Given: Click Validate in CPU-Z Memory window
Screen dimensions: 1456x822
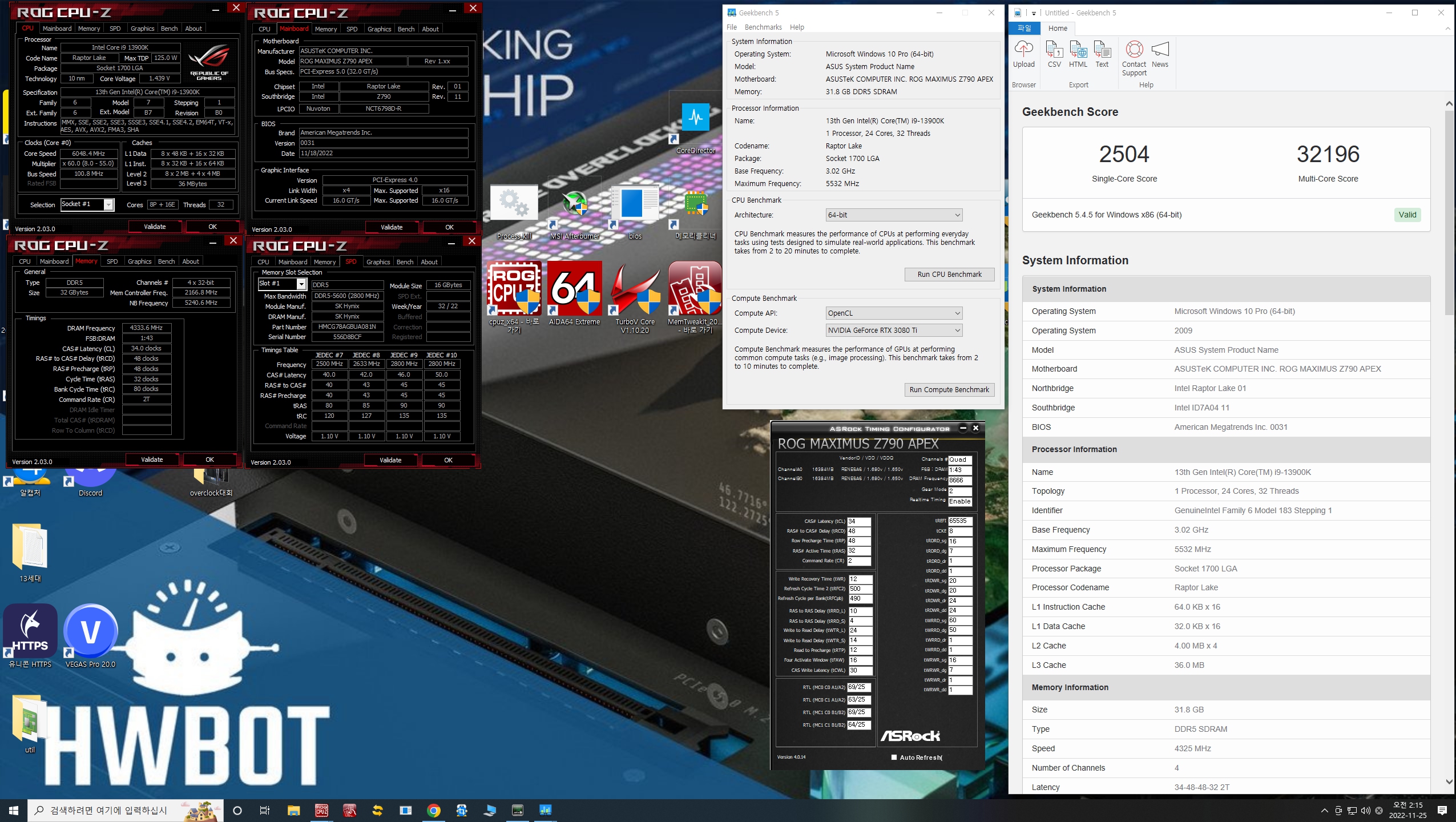Looking at the screenshot, I should point(152,460).
